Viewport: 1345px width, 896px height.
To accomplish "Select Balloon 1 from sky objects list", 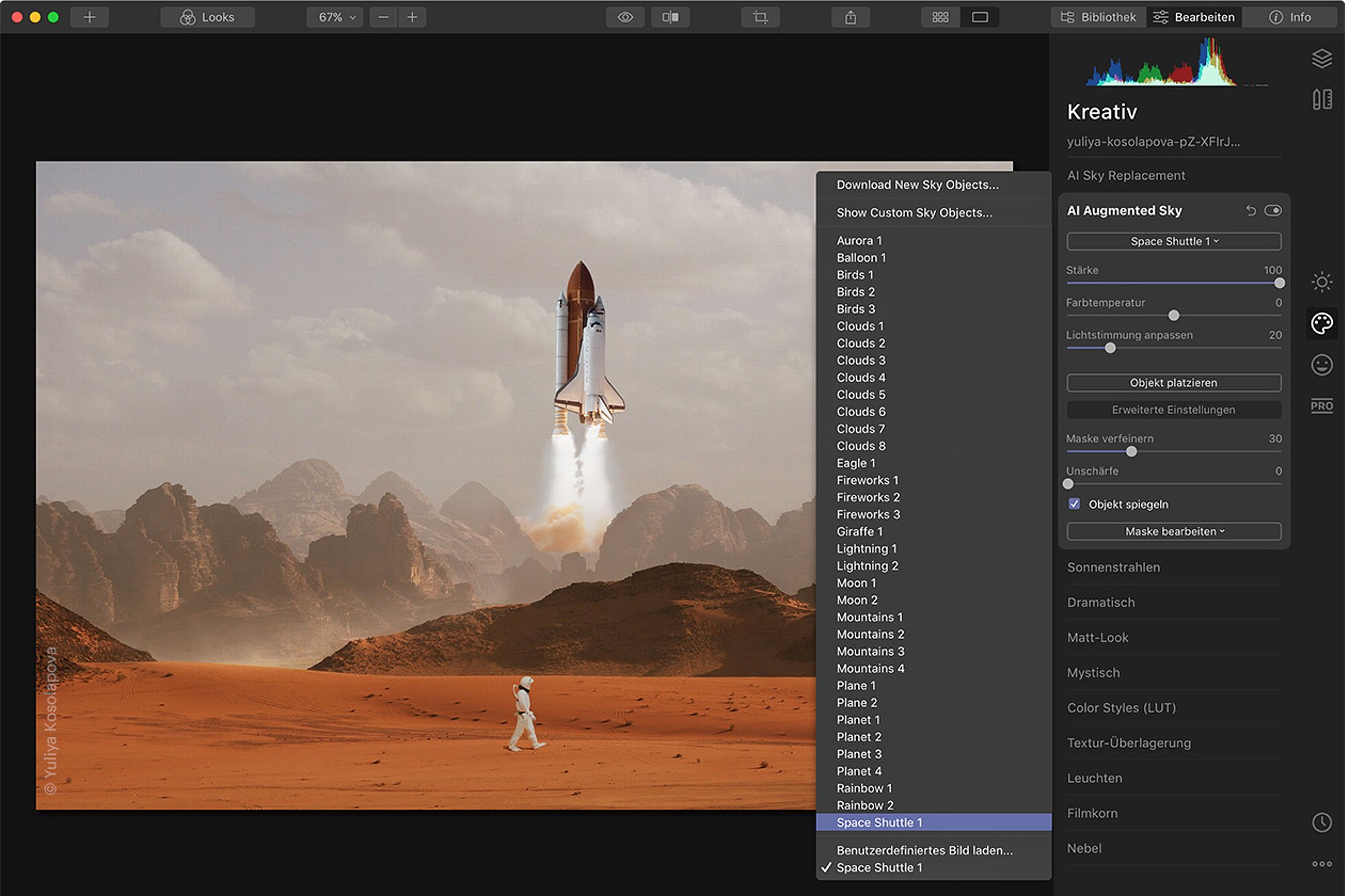I will (933, 257).
